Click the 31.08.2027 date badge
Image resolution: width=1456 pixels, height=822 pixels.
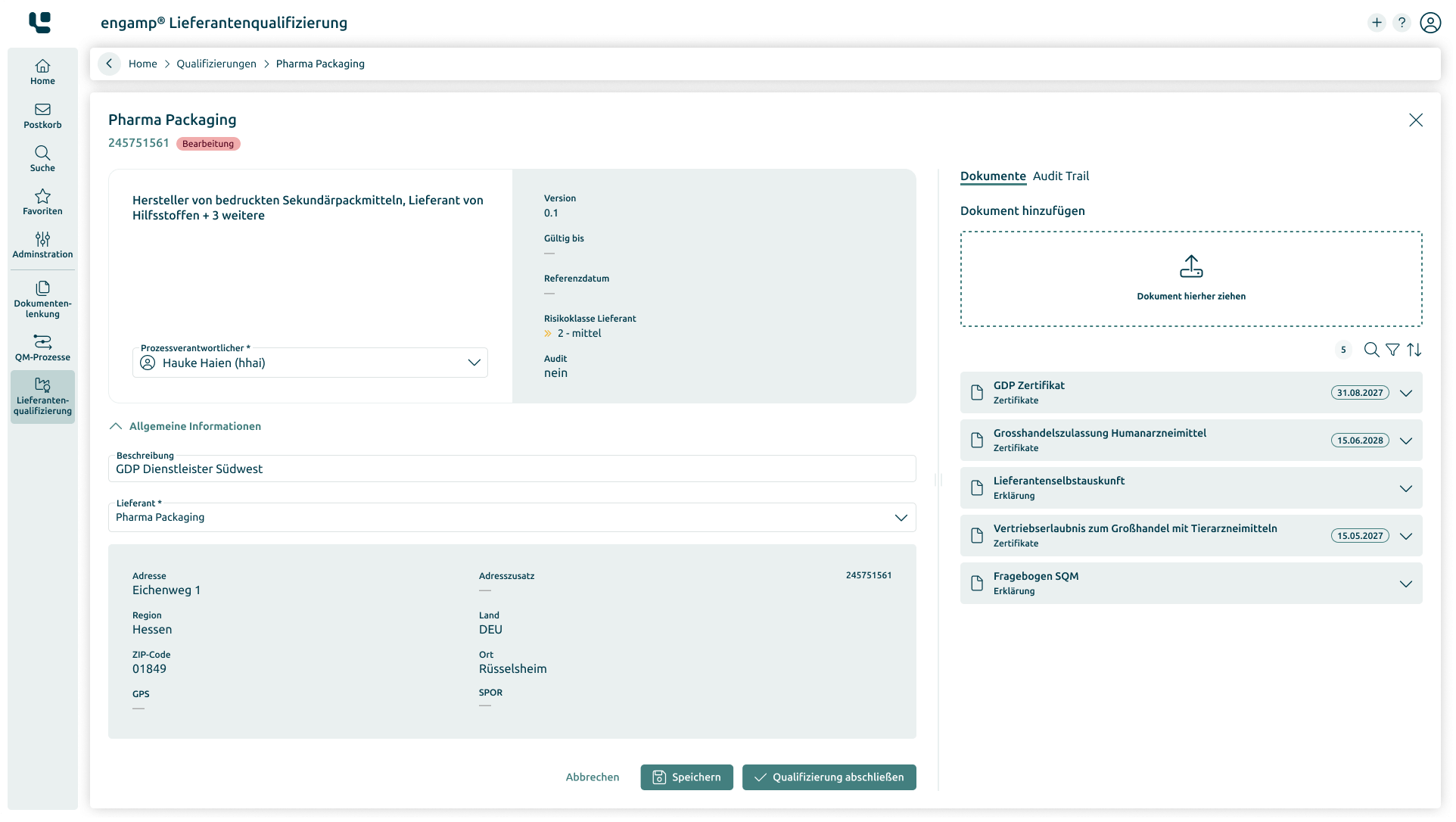tap(1361, 394)
